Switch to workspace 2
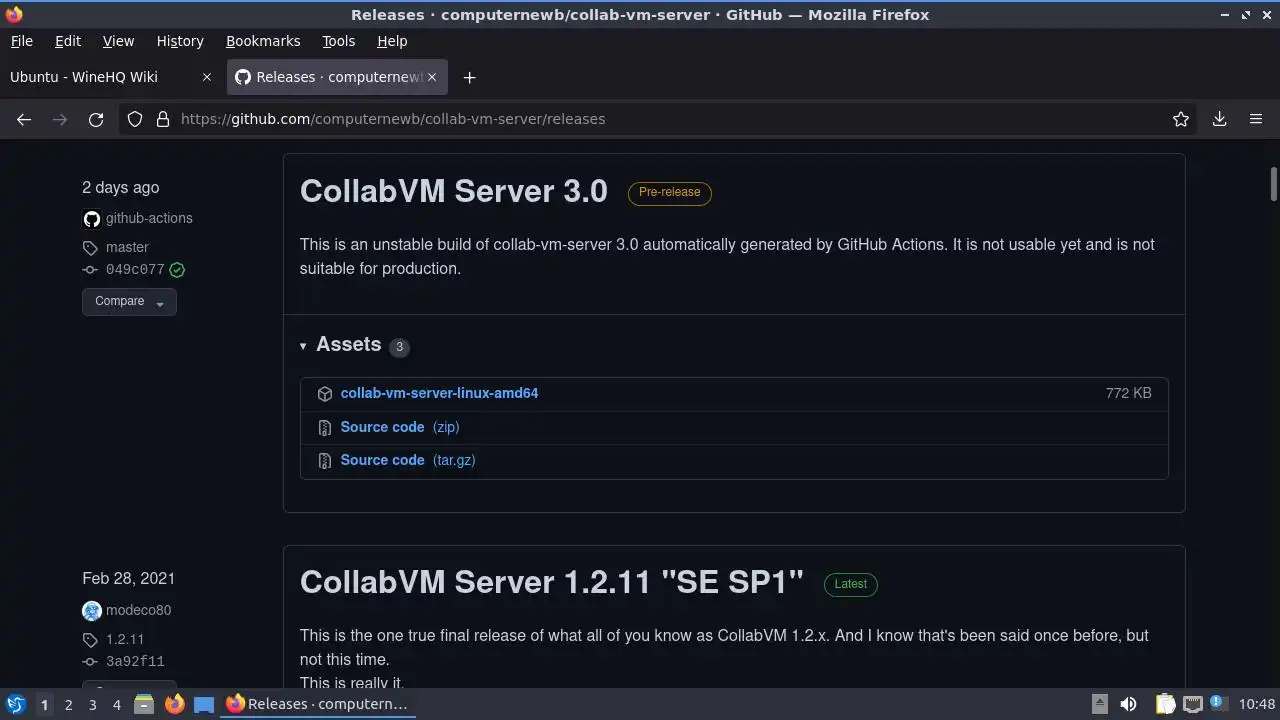 coord(68,704)
